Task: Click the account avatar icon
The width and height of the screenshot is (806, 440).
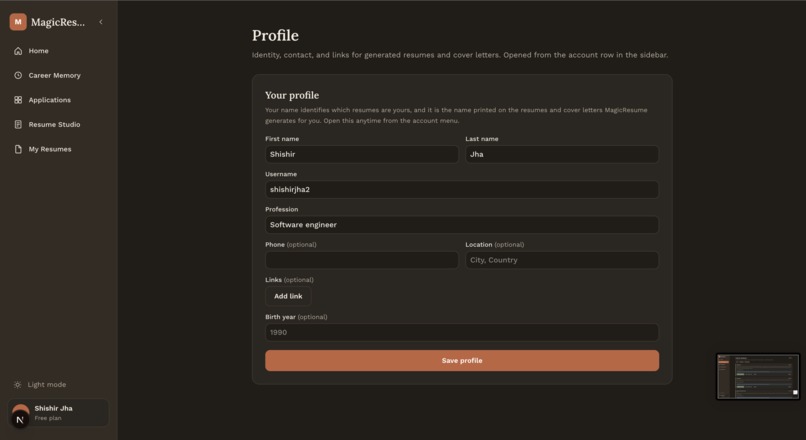Action: (x=21, y=414)
